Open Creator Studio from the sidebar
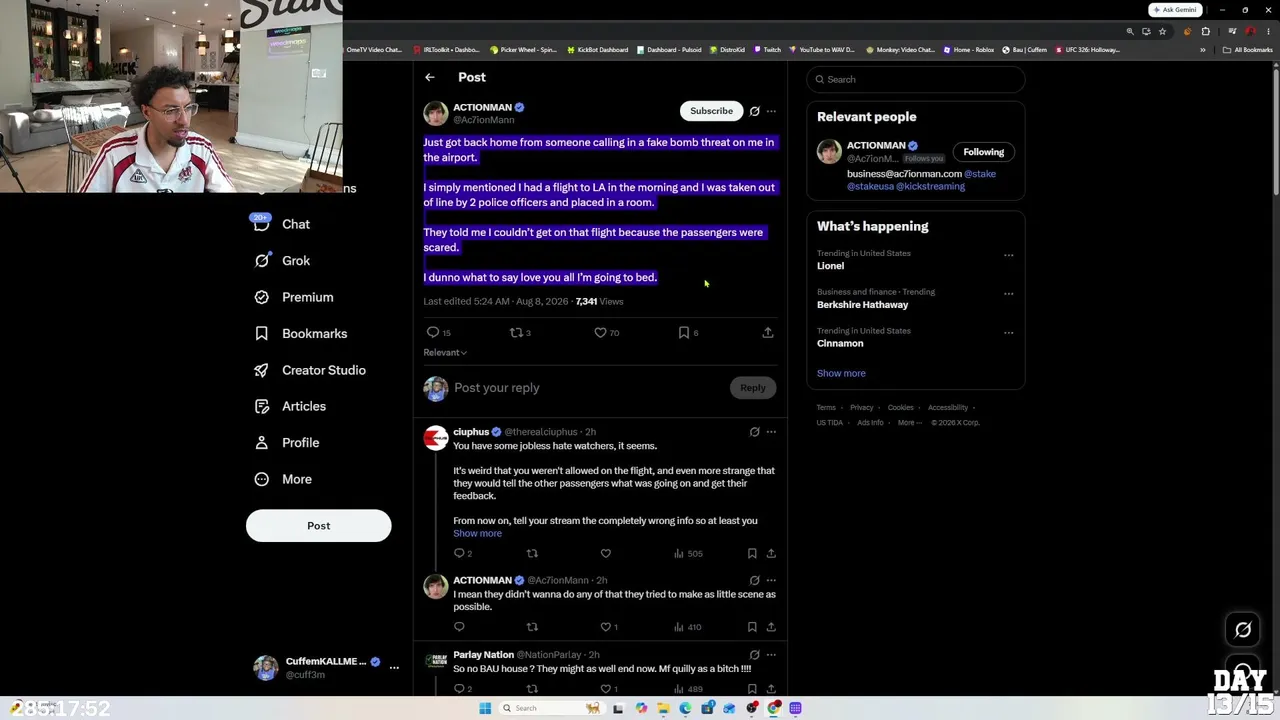The height and width of the screenshot is (720, 1280). coord(310,370)
